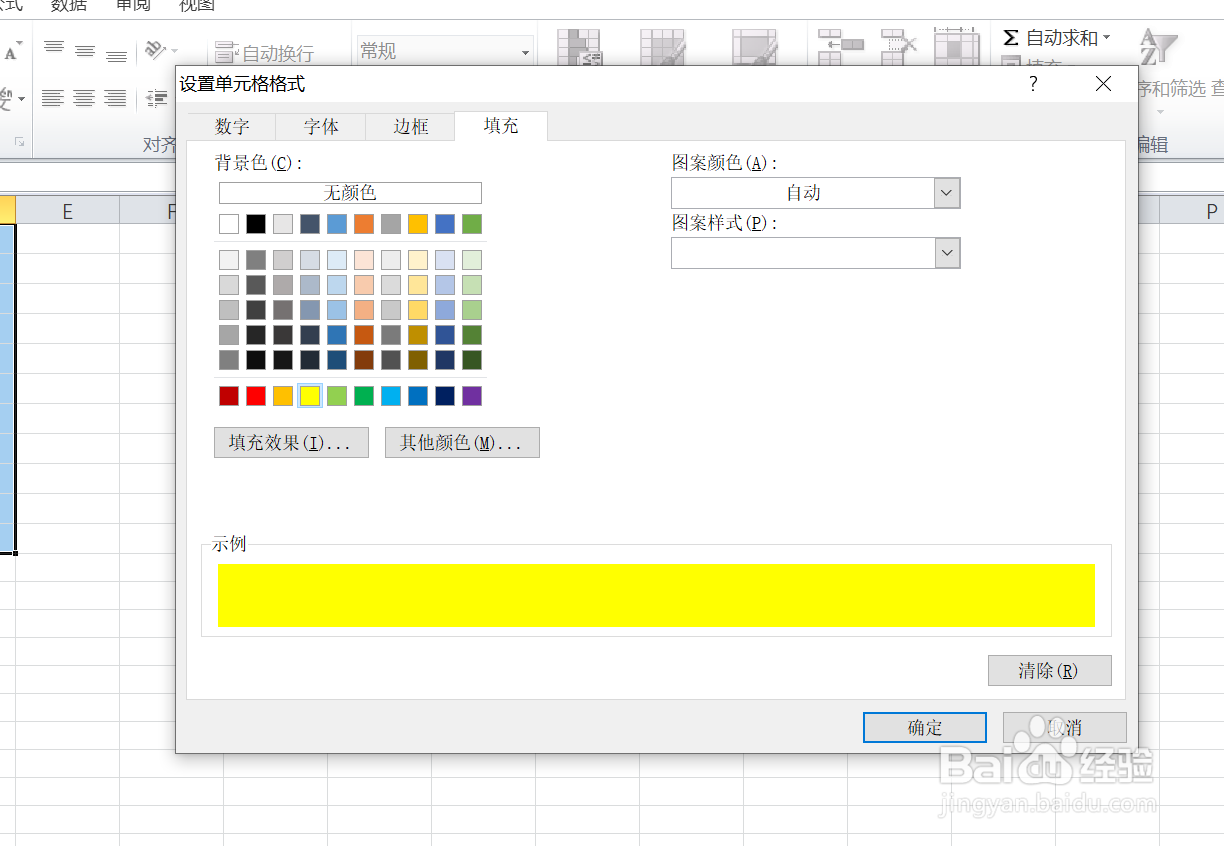Image resolution: width=1224 pixels, height=846 pixels.
Task: Open 填充效果 fill effects
Action: click(x=291, y=443)
